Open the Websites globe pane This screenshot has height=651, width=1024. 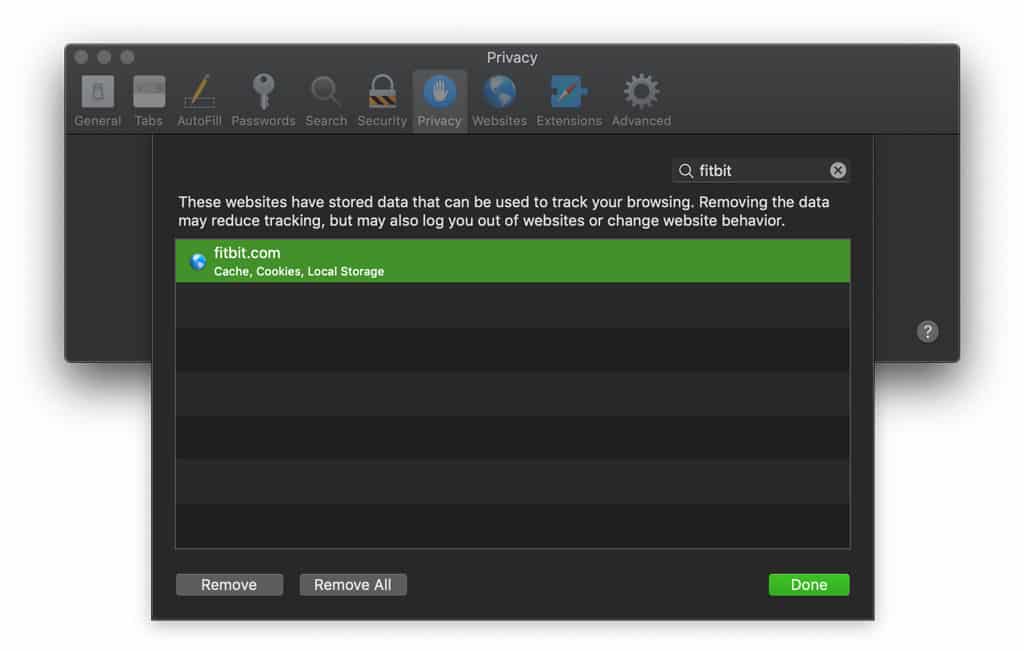pos(499,101)
